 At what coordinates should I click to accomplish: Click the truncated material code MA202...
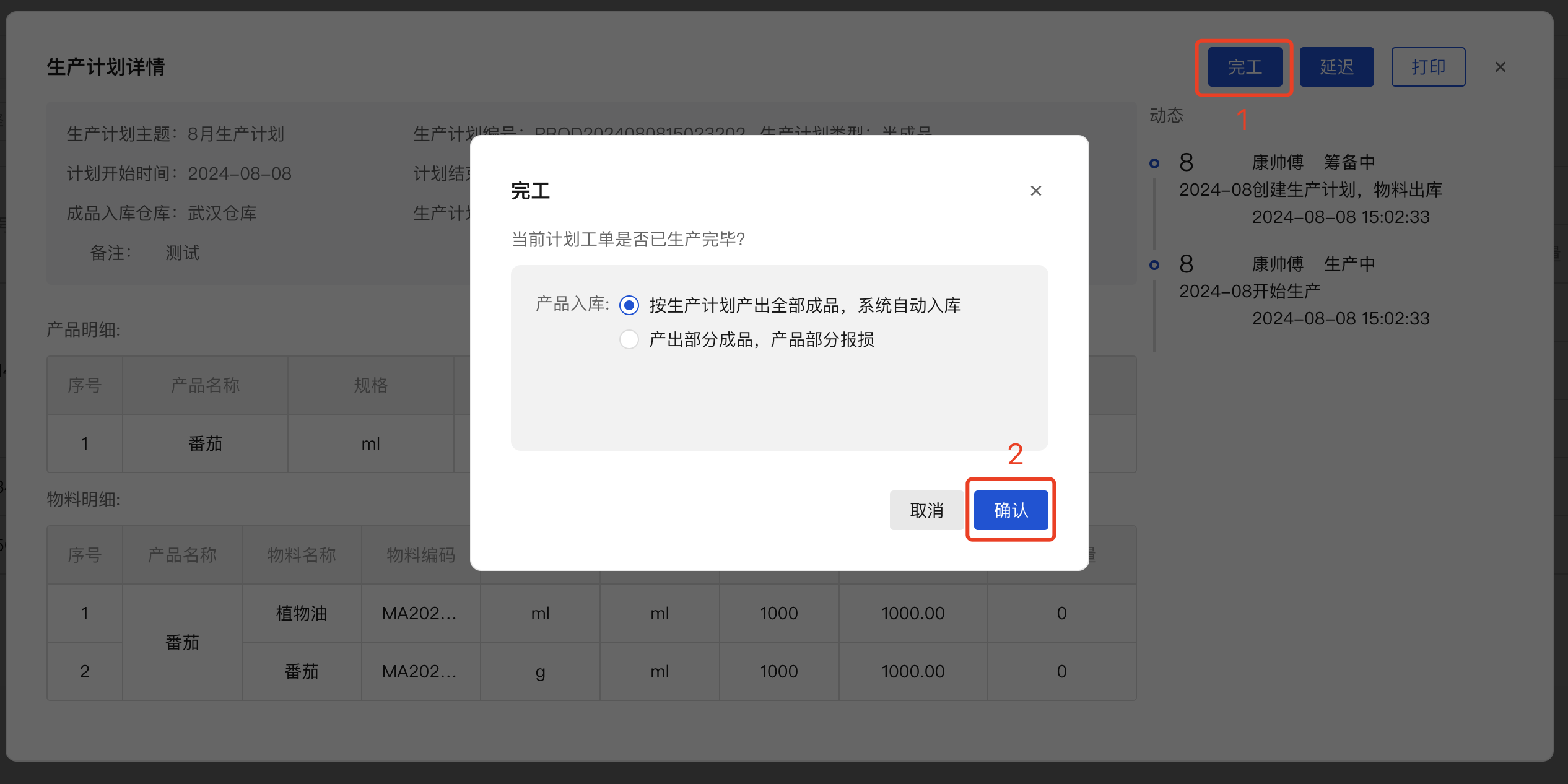coord(420,612)
